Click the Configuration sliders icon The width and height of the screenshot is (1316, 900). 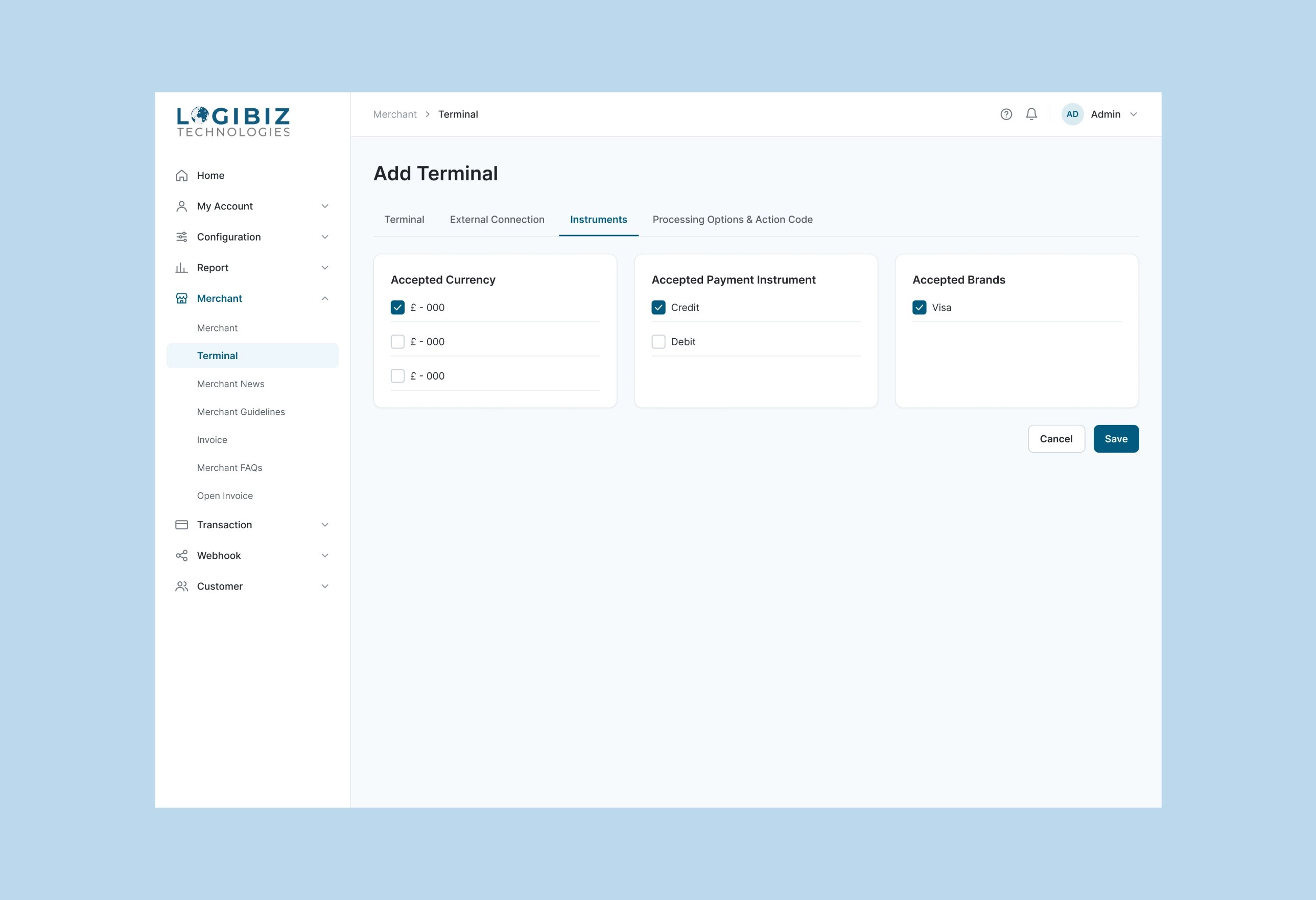click(181, 236)
